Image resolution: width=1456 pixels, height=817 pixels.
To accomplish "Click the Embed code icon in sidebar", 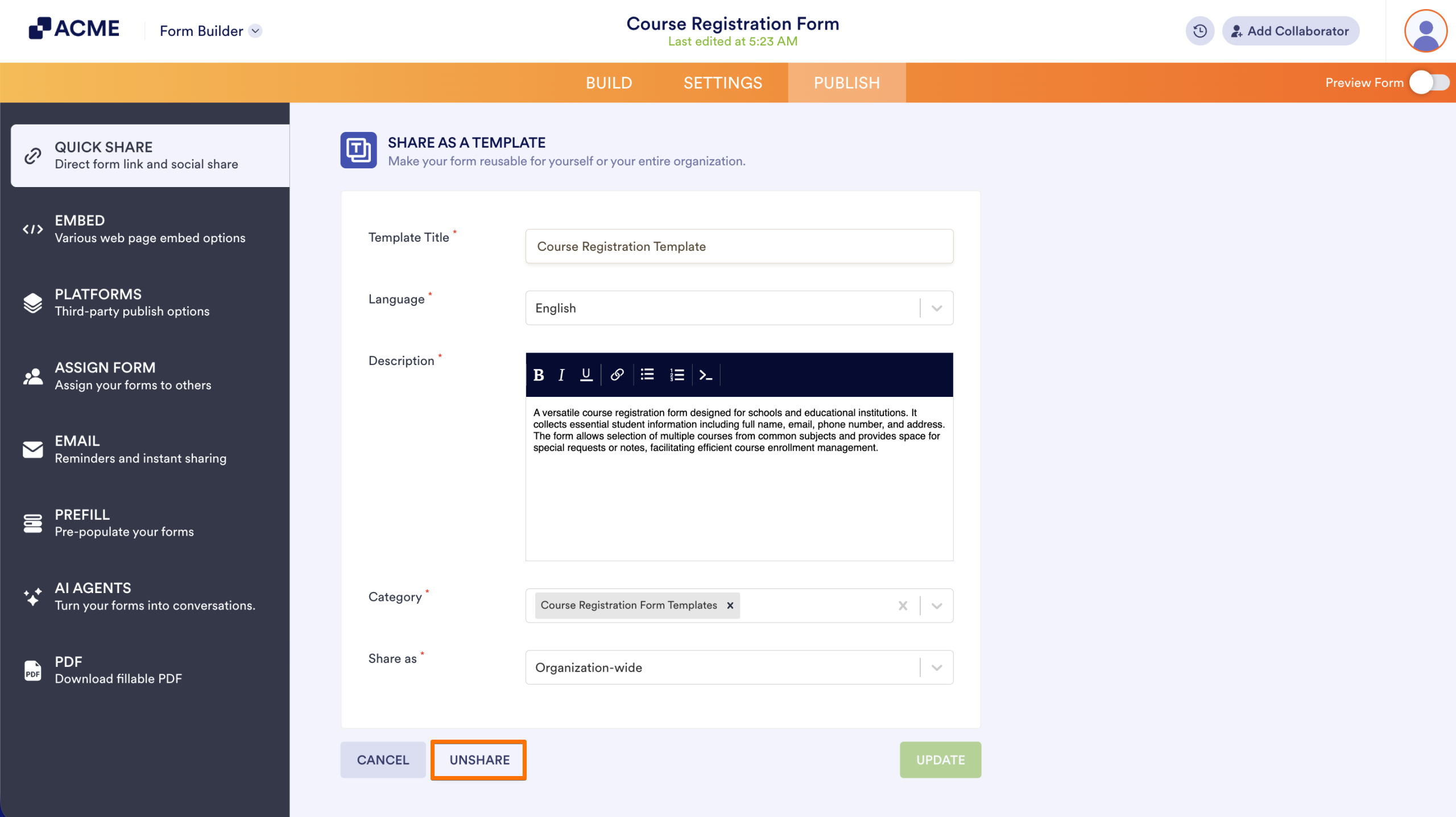I will (32, 229).
